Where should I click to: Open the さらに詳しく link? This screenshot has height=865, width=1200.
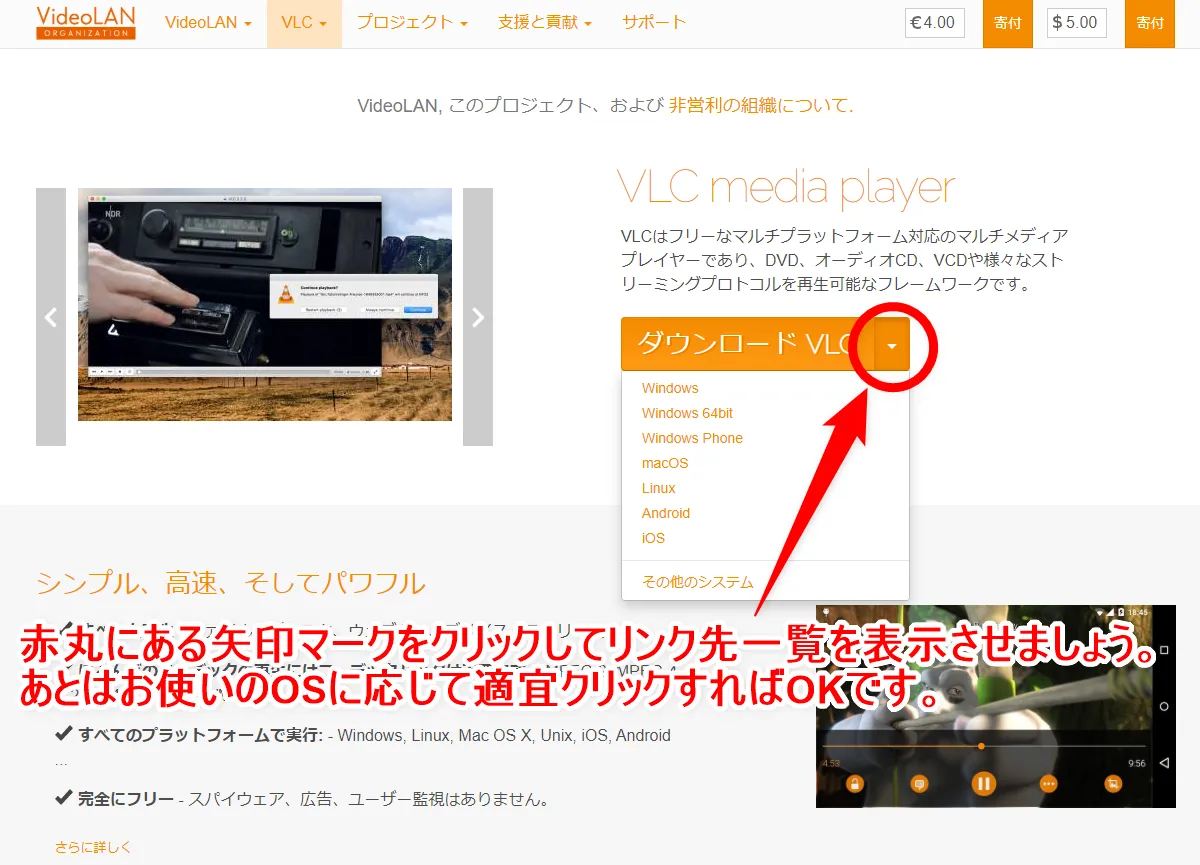[x=93, y=847]
